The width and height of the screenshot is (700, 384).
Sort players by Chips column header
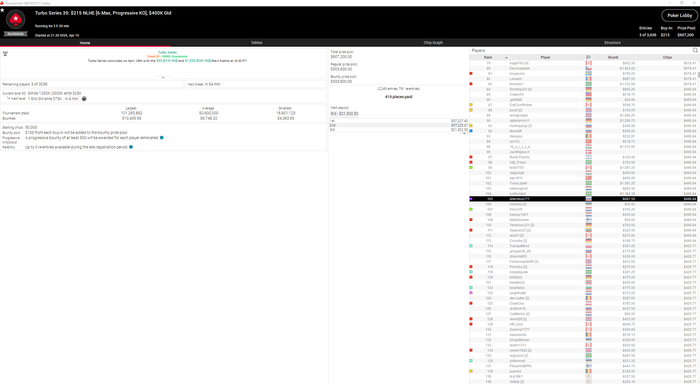pyautogui.click(x=667, y=57)
